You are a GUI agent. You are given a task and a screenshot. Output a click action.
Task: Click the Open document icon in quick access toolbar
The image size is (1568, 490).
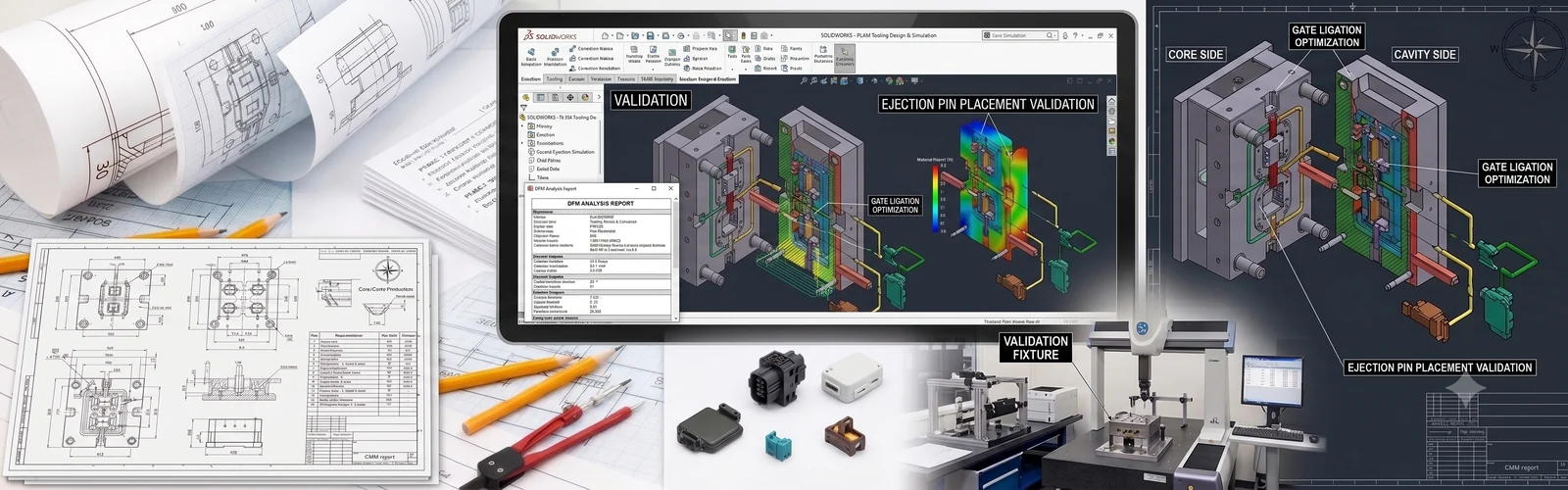635,35
